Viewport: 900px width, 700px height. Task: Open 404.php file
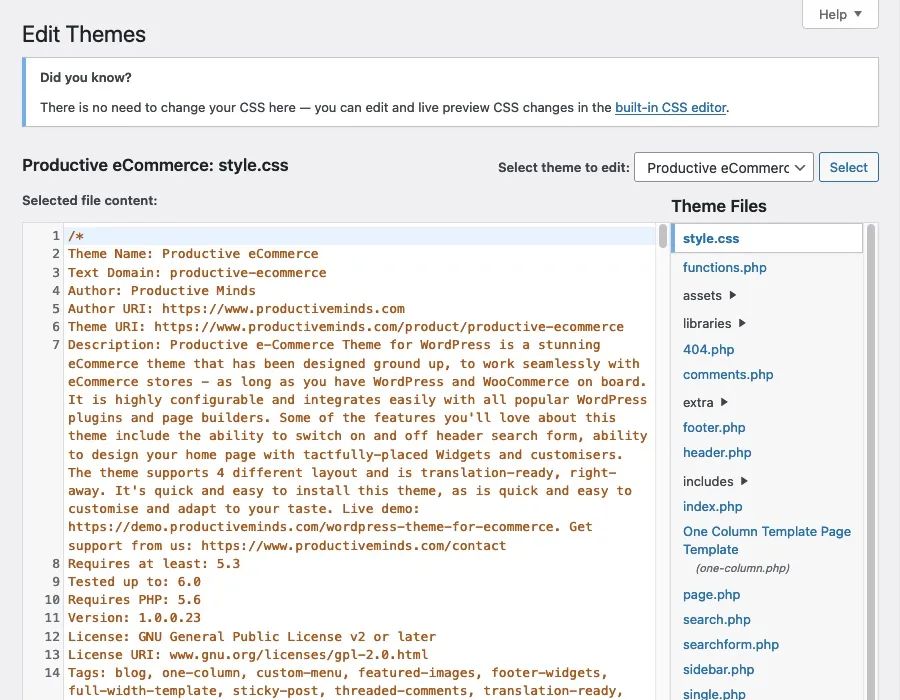pos(708,349)
